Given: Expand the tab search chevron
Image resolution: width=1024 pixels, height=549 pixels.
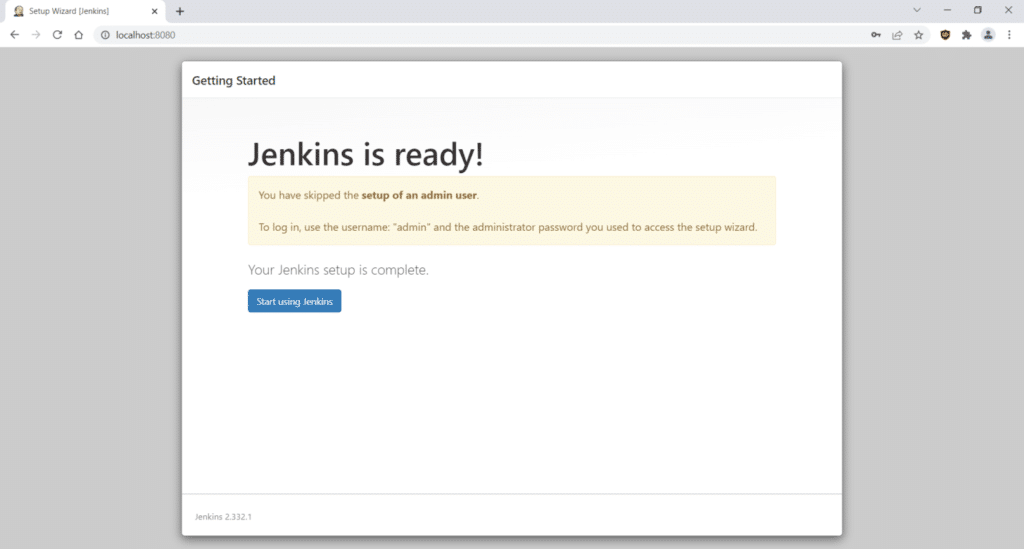Looking at the screenshot, I should [x=917, y=10].
